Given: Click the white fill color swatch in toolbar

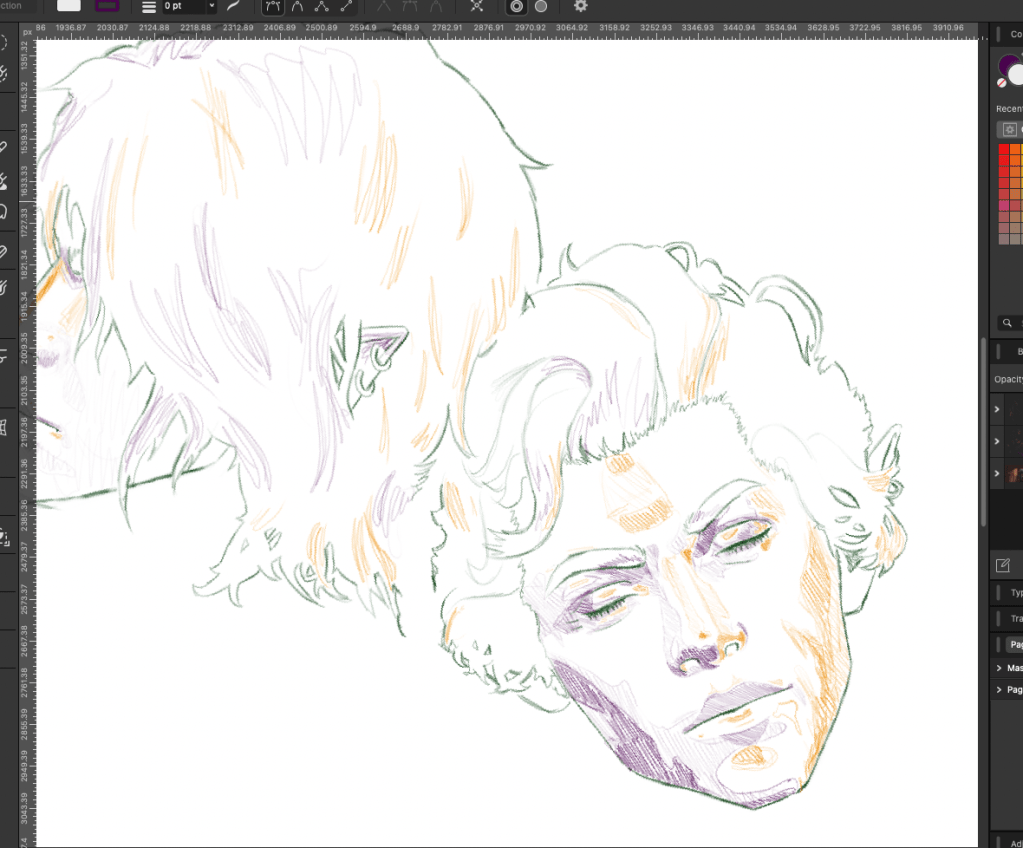Looking at the screenshot, I should 69,6.
